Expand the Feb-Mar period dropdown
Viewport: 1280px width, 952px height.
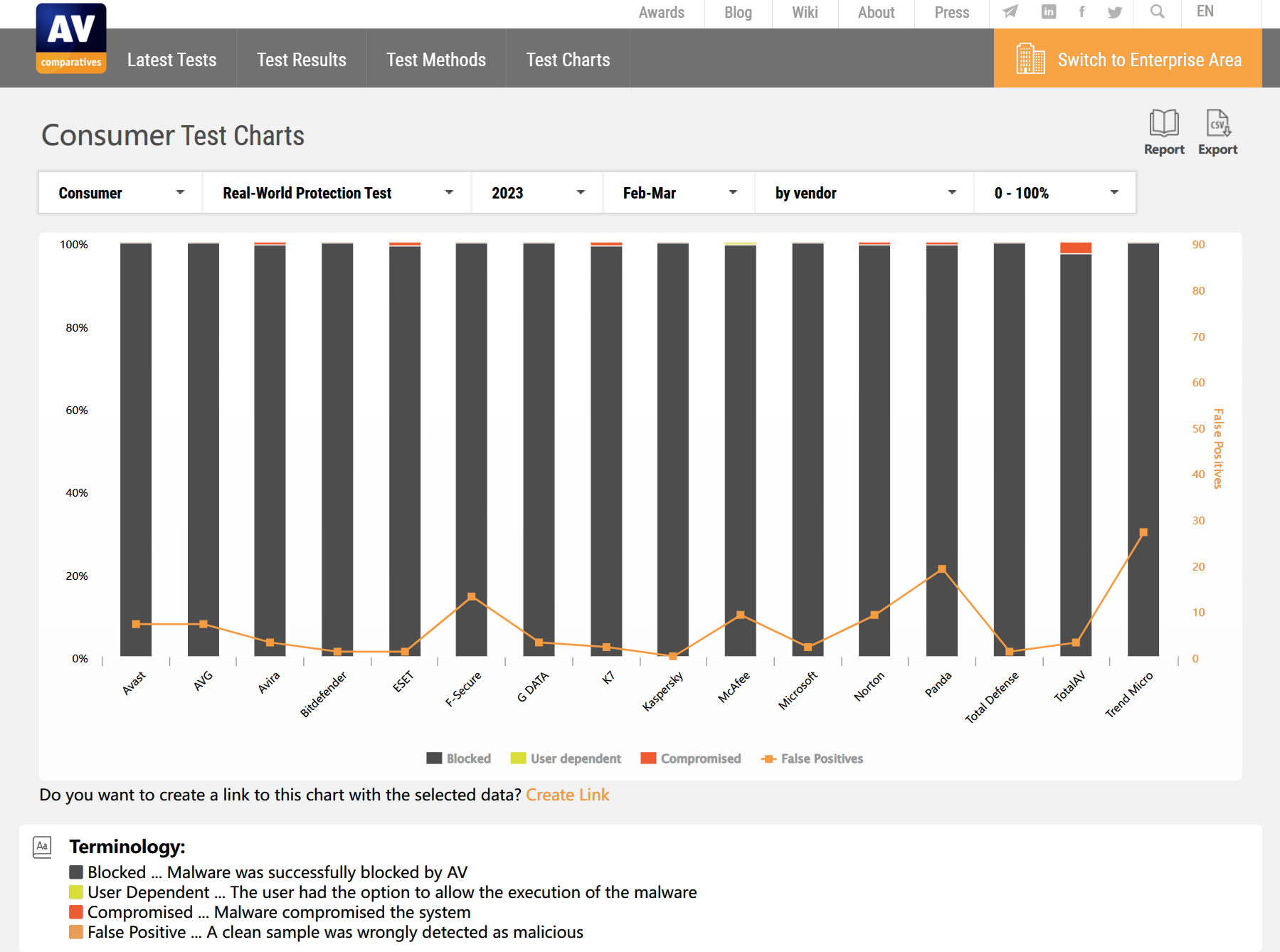pyautogui.click(x=679, y=193)
